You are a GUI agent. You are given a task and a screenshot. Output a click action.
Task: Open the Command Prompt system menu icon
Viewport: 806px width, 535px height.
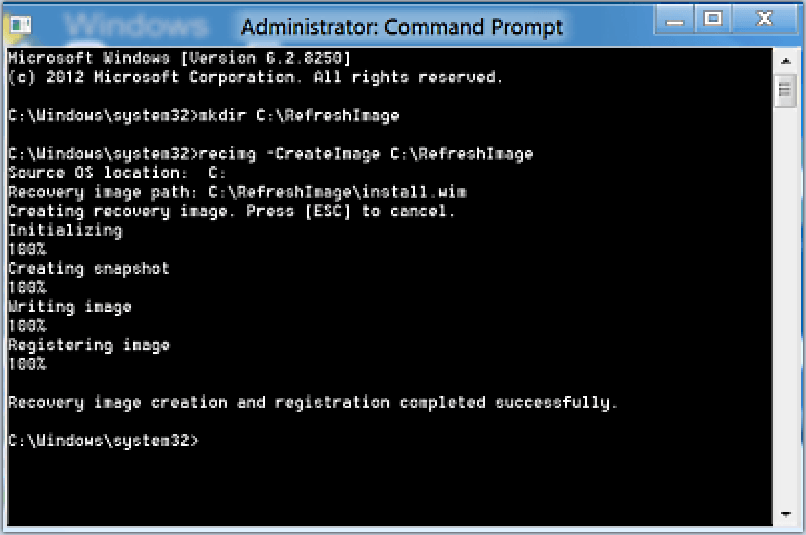coord(20,23)
